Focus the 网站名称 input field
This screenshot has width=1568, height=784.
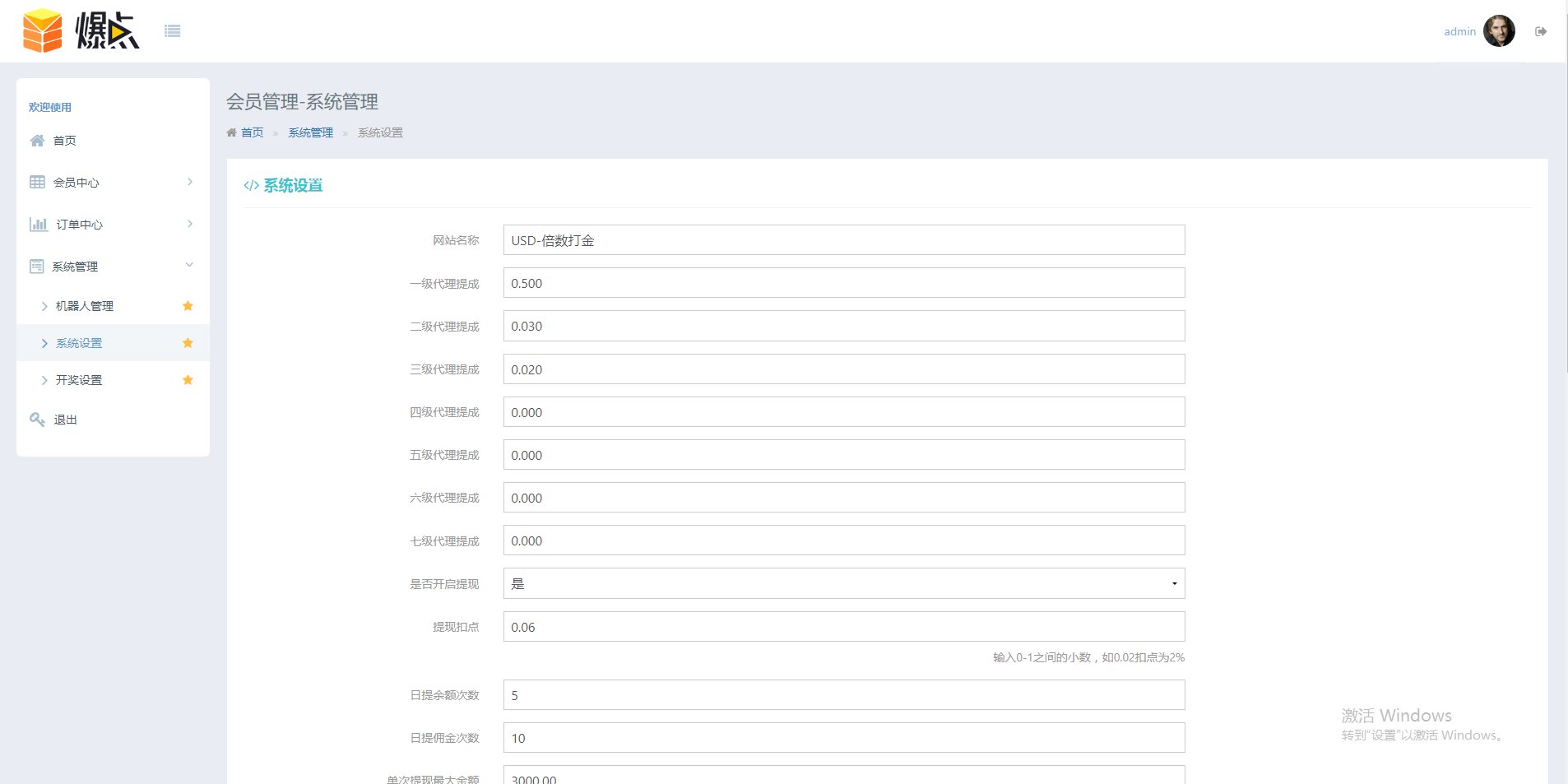(x=844, y=240)
